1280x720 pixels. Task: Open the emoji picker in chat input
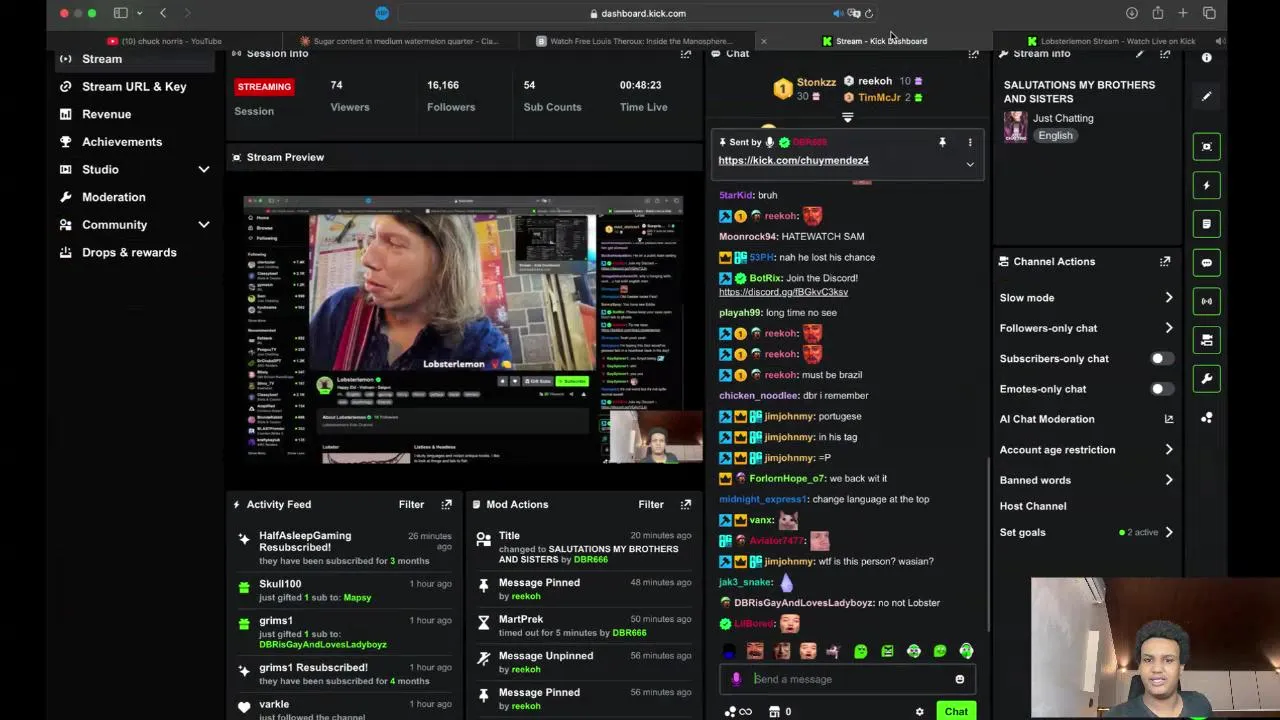(959, 679)
